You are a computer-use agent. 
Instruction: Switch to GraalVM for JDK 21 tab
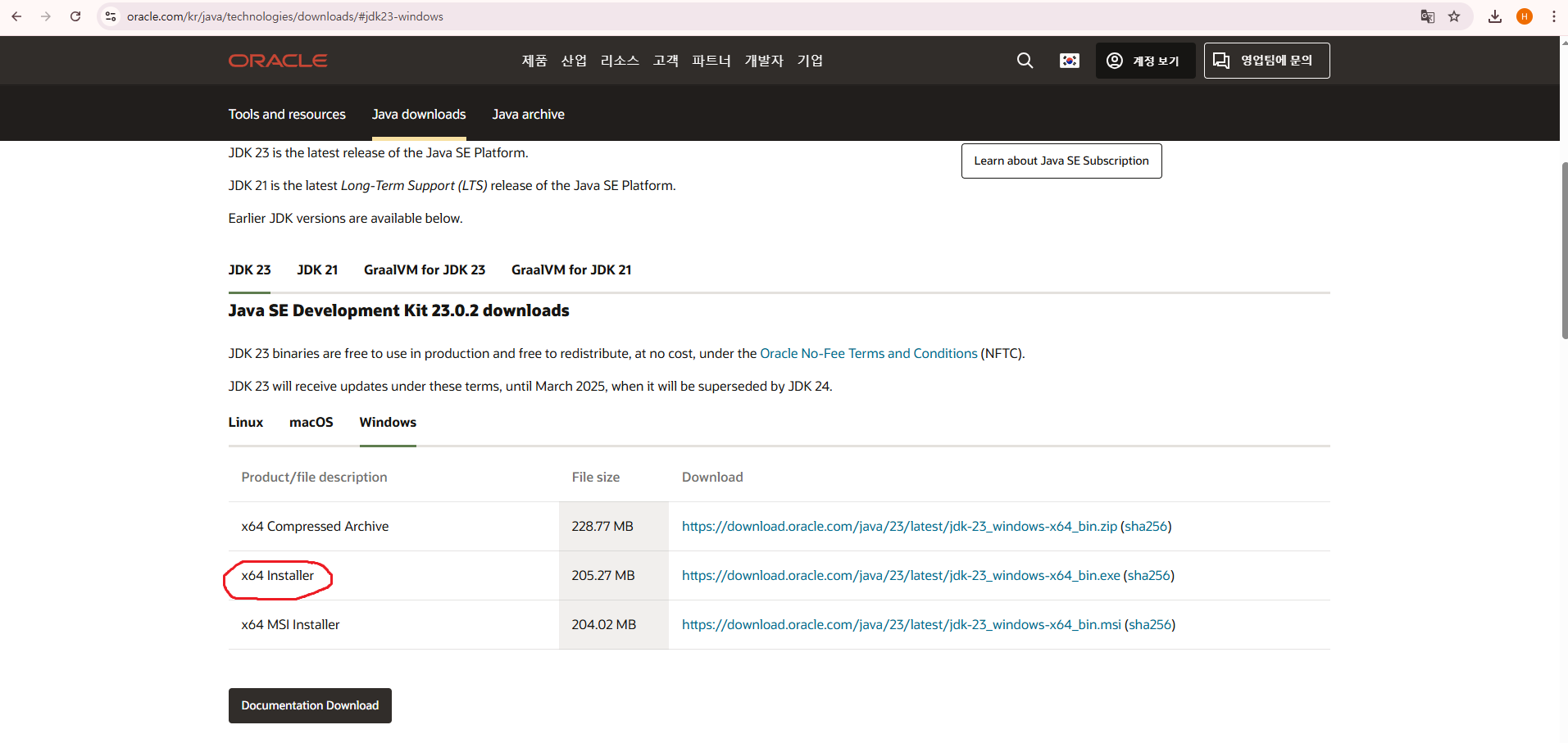click(571, 270)
